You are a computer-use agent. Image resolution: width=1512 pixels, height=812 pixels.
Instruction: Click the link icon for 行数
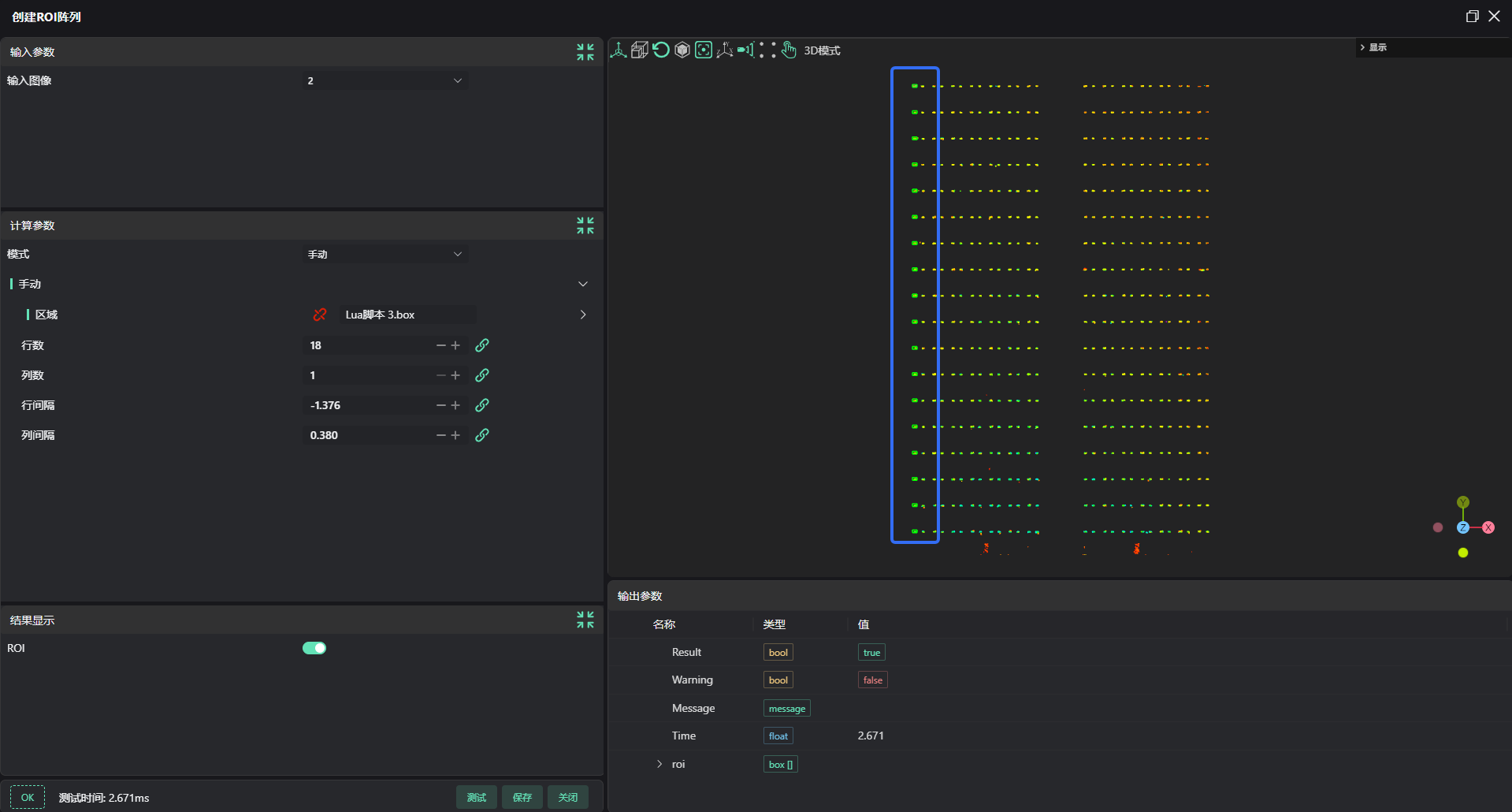coord(482,345)
